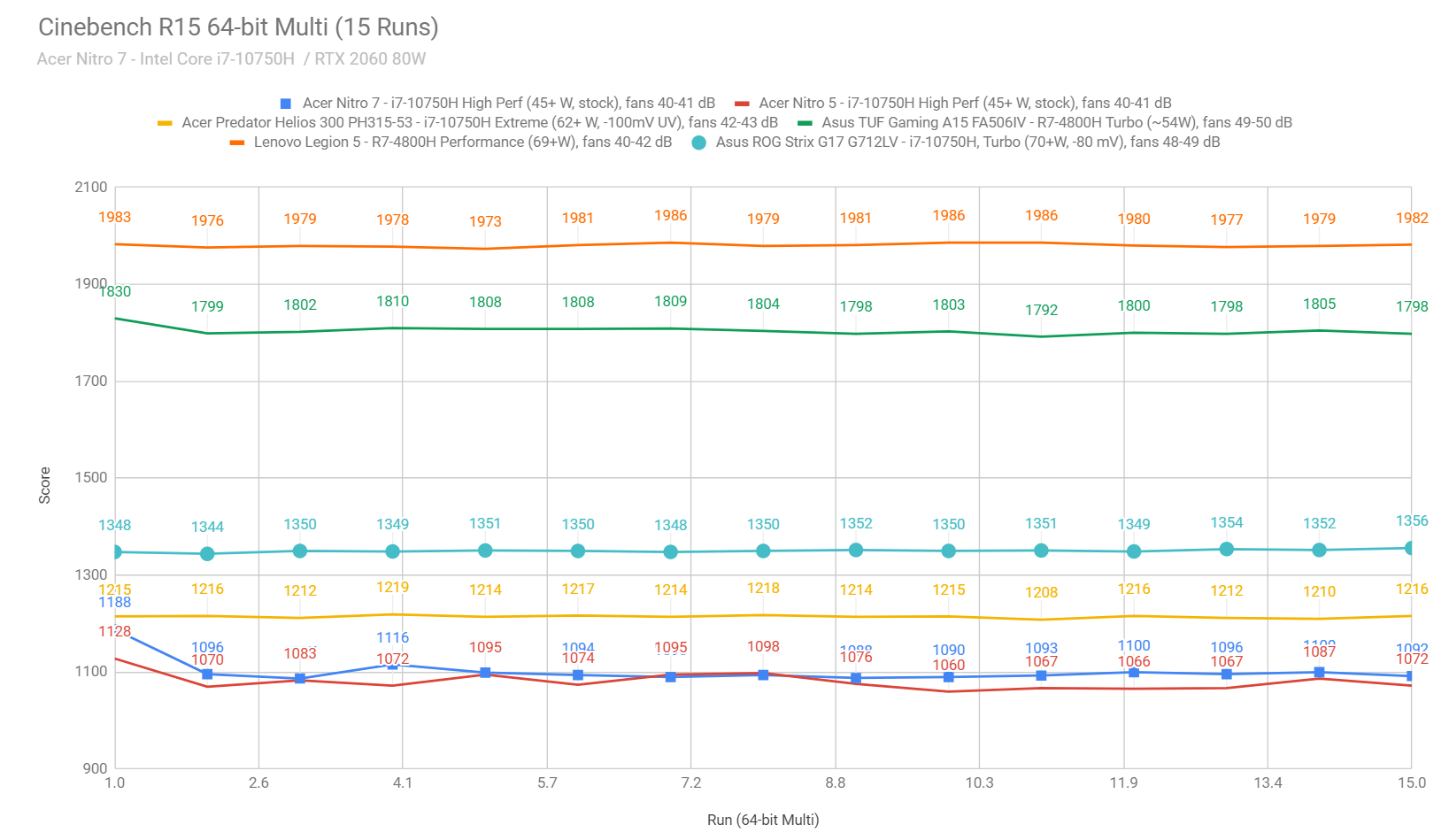Screen dimensions: 1449x840
Task: Click the 15.0 x-axis tick label
Action: (x=1412, y=783)
